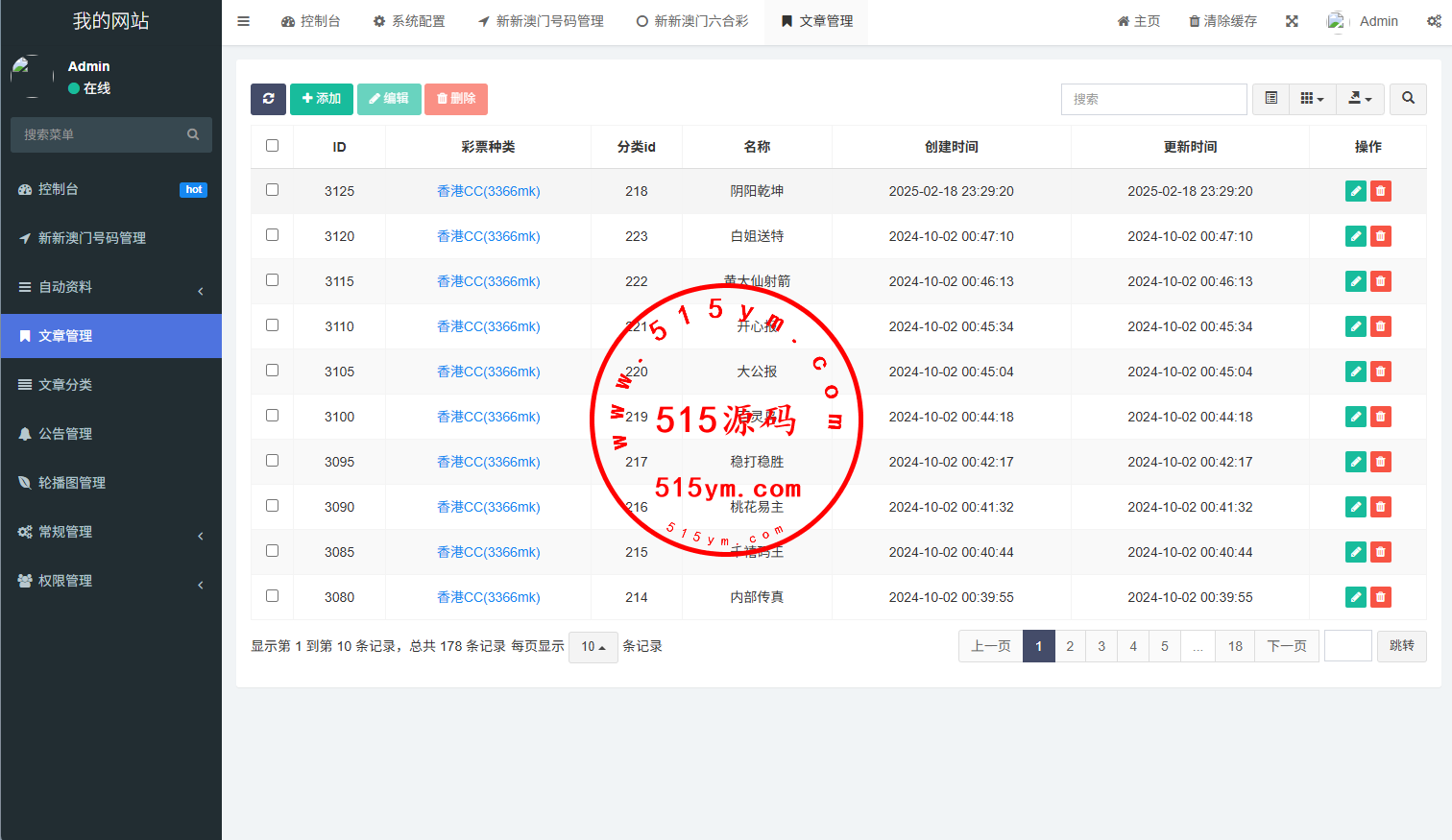Open the settings cogs icon at top right

(1433, 21)
